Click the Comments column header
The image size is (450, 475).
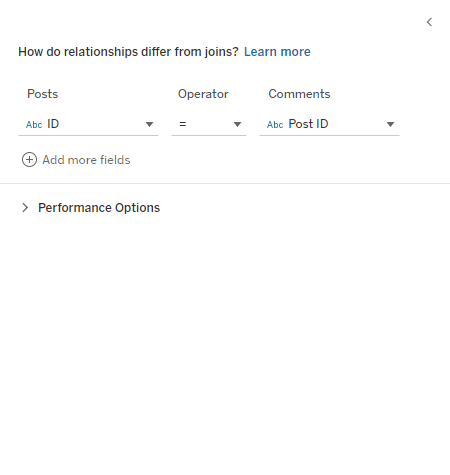click(x=299, y=94)
